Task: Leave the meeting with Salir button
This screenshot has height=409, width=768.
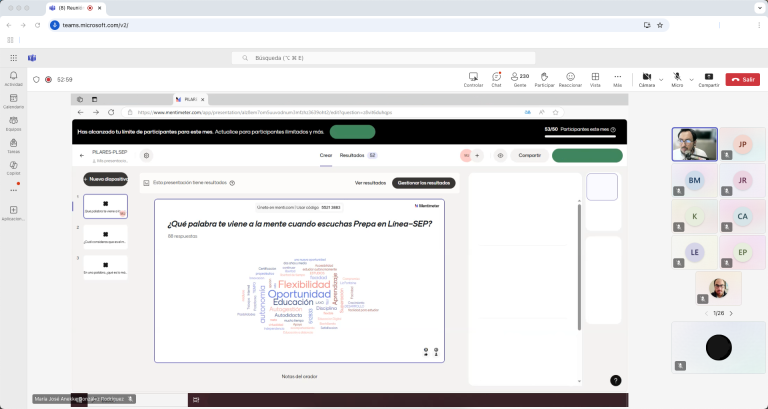Action: (x=742, y=79)
